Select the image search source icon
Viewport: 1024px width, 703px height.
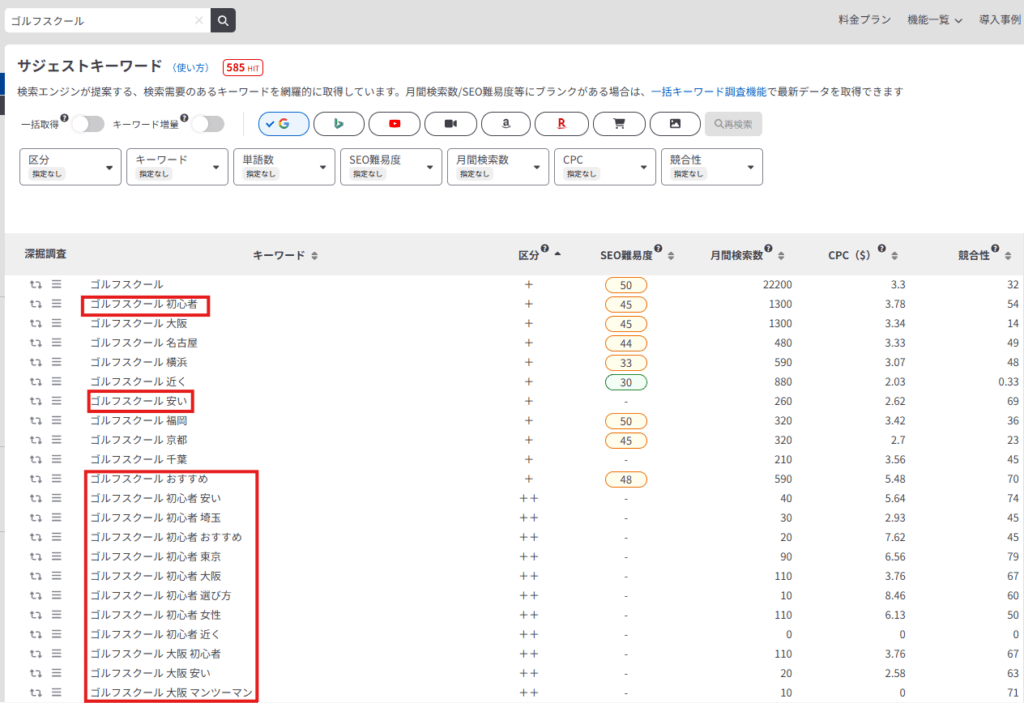pyautogui.click(x=675, y=123)
